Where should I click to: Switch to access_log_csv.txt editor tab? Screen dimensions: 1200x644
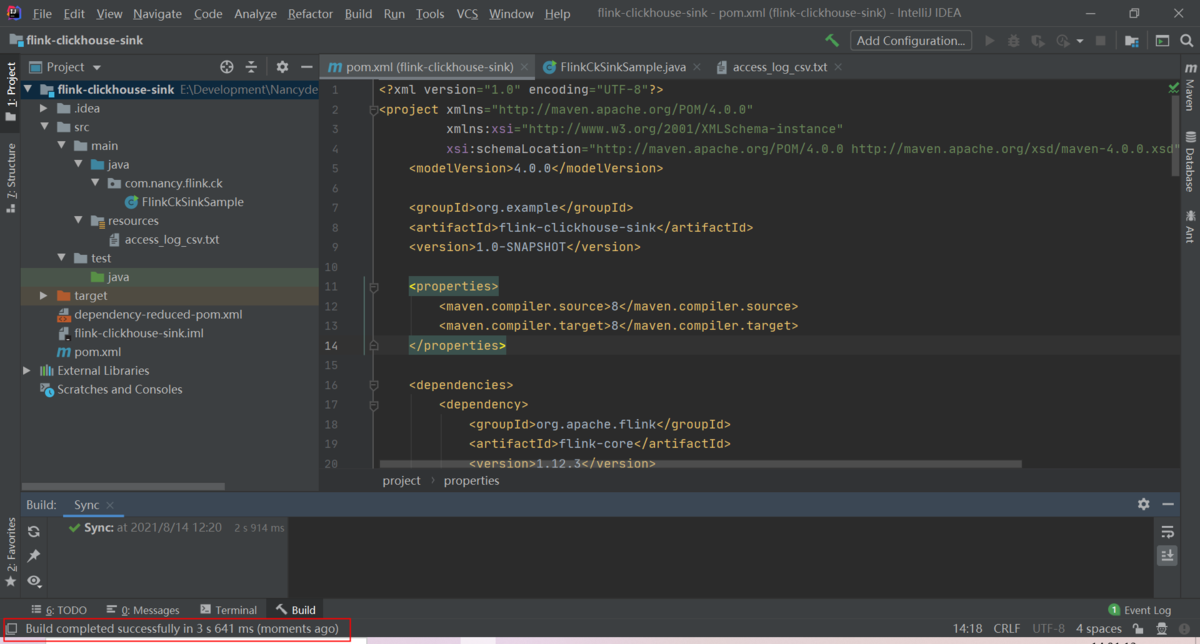780,67
